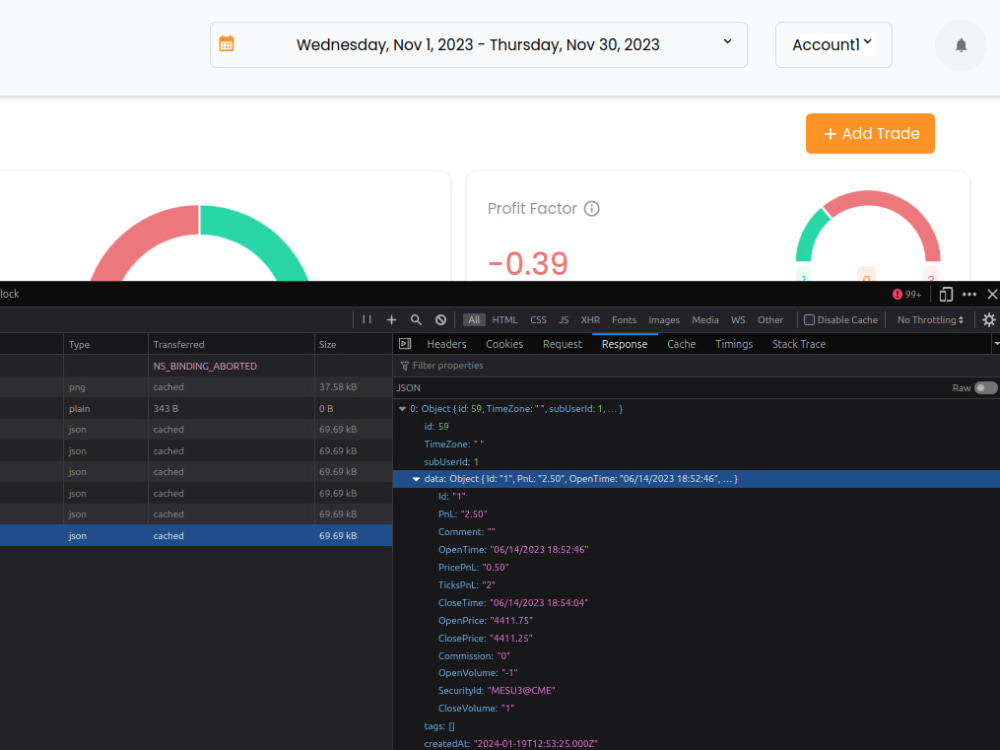Collapse the request list pane icon
The image size is (1000, 750).
pyautogui.click(x=405, y=344)
